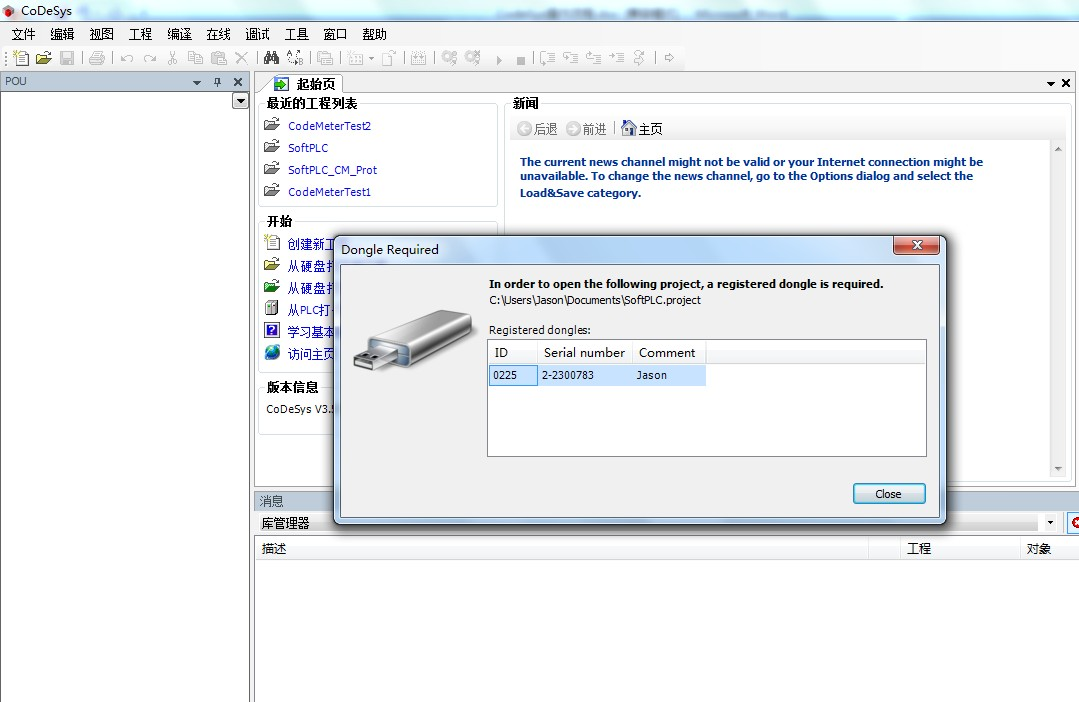Viewport: 1079px width, 702px height.
Task: Click serial number 2-2300783
Action: [567, 375]
